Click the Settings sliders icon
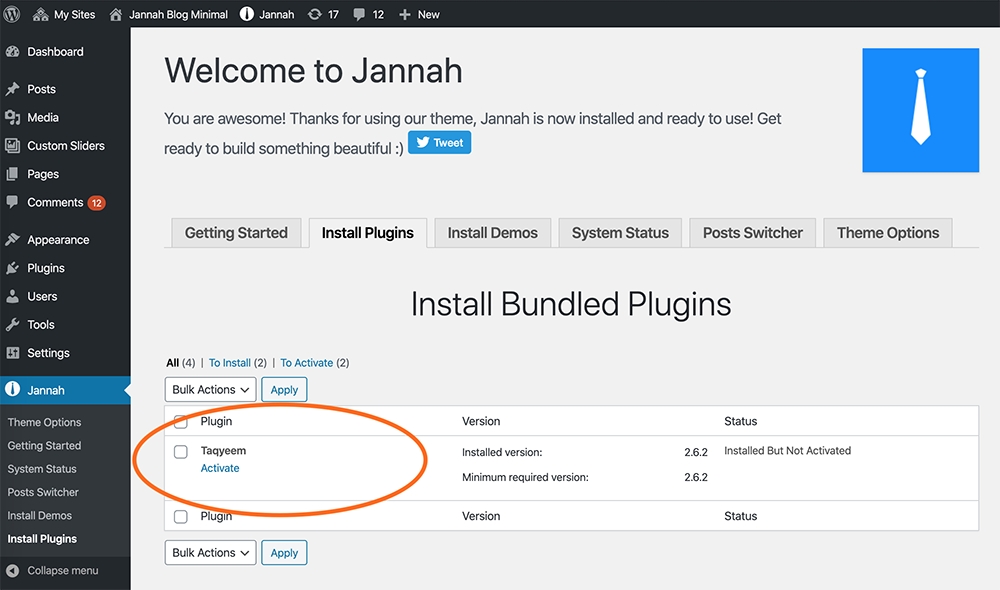 12,353
